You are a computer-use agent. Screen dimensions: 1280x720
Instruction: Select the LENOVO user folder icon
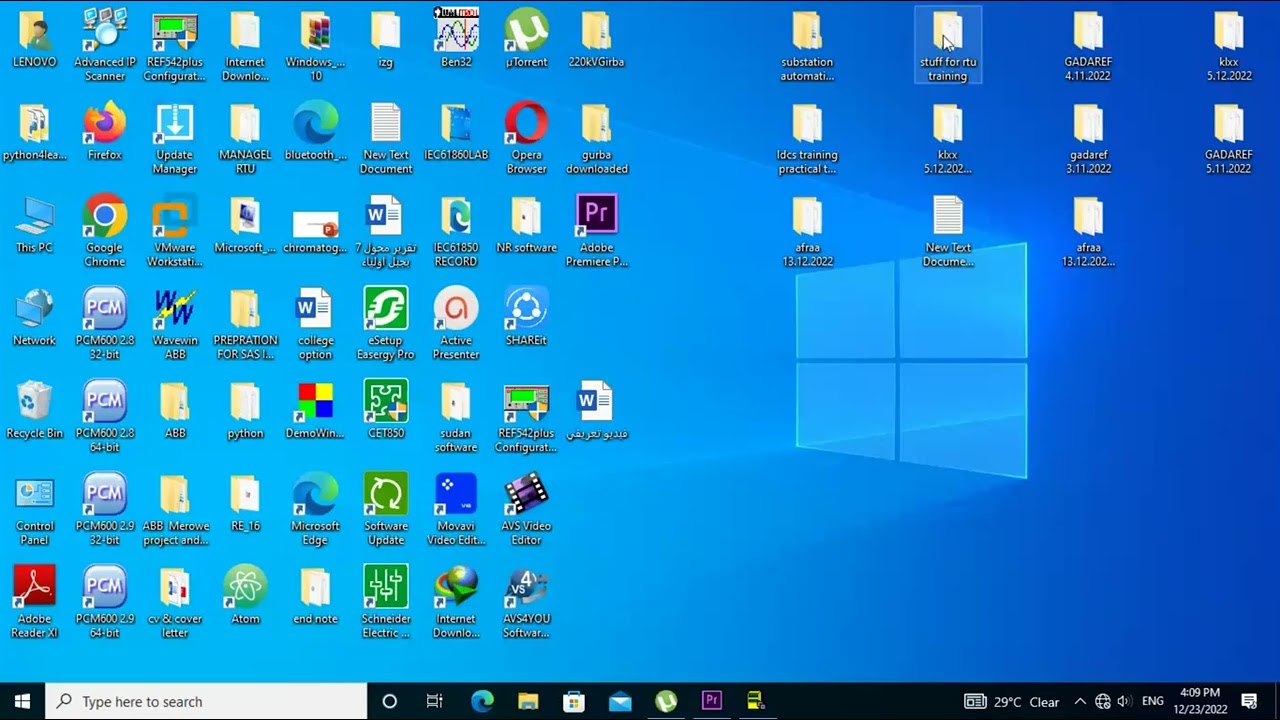pos(35,38)
